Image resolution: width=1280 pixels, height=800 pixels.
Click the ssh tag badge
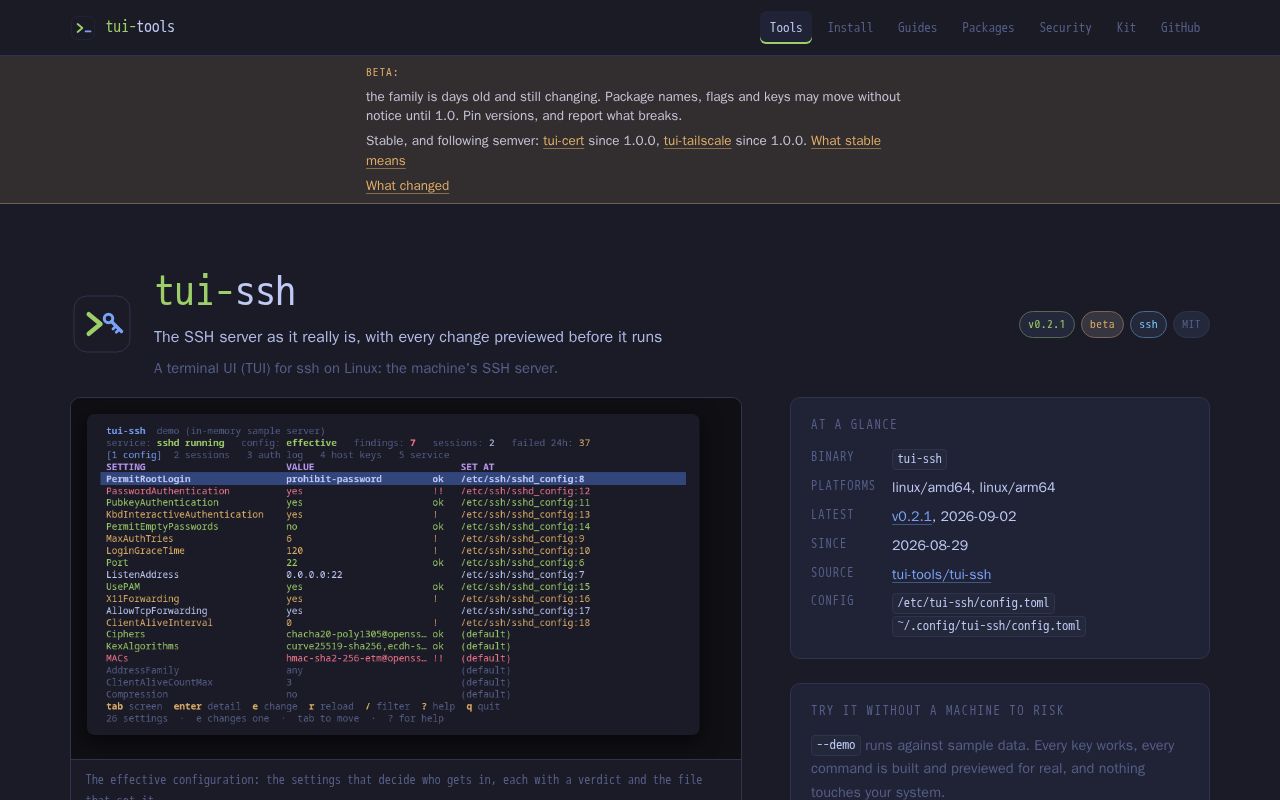(1148, 324)
